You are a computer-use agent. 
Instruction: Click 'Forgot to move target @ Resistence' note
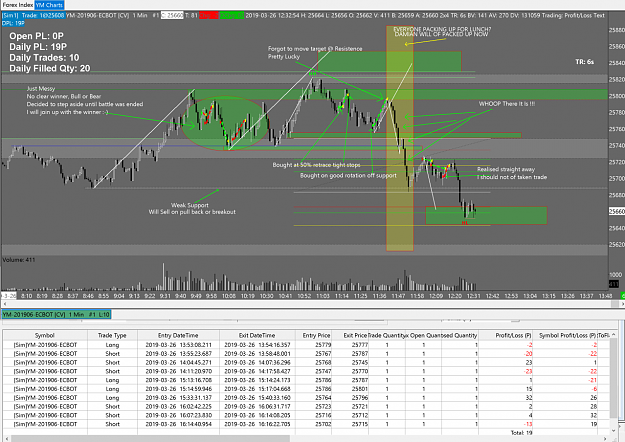[315, 49]
